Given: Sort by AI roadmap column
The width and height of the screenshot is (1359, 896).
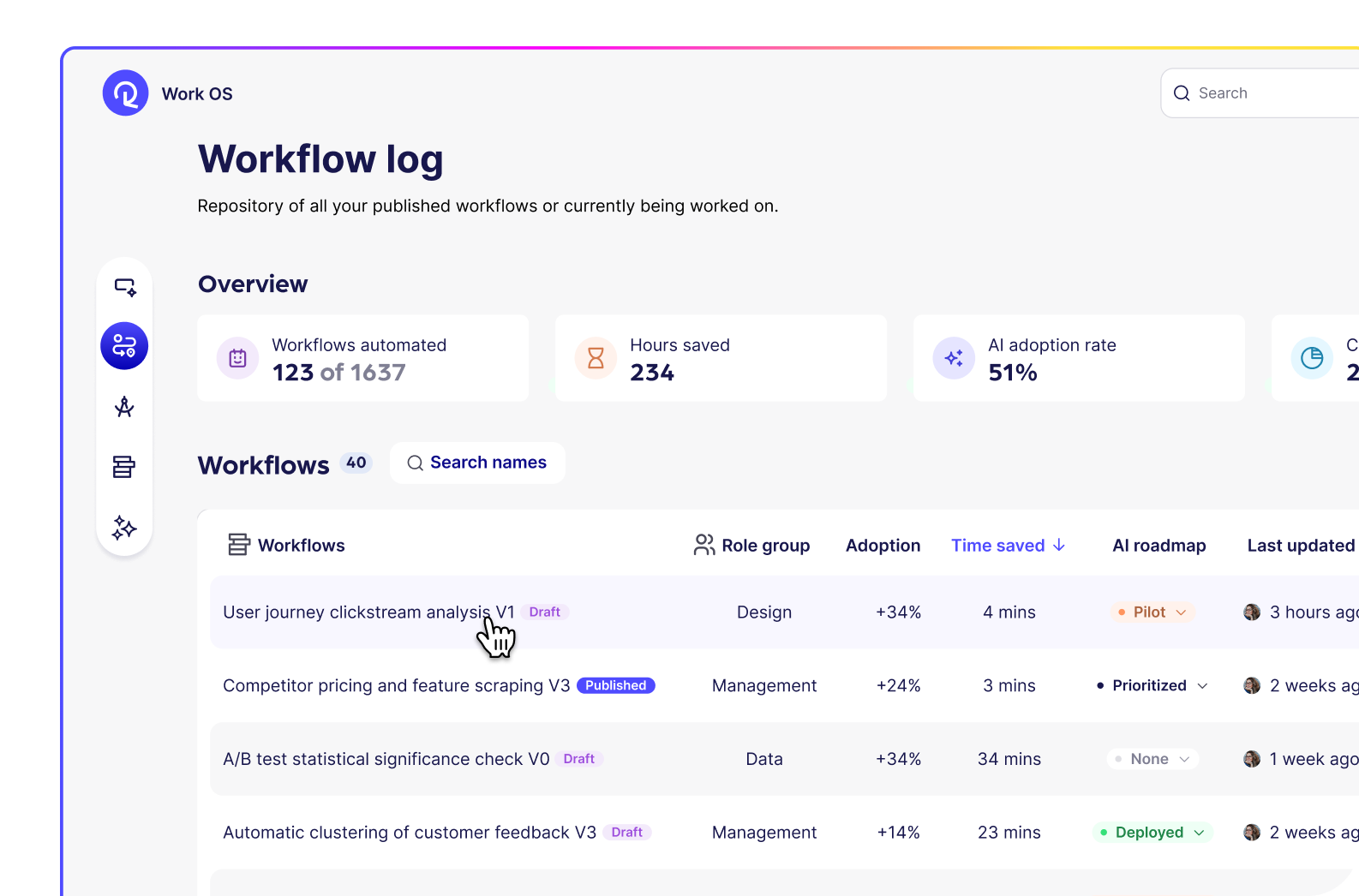Looking at the screenshot, I should 1158,545.
